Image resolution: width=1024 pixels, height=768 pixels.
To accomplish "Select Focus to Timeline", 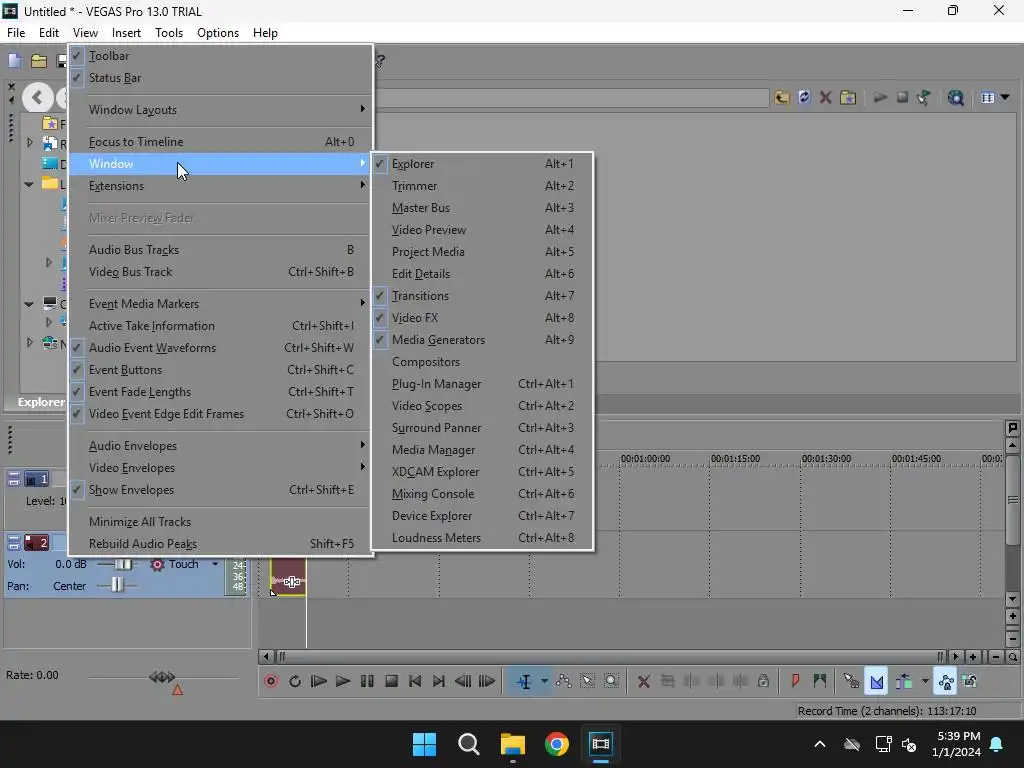I will coord(221,142).
